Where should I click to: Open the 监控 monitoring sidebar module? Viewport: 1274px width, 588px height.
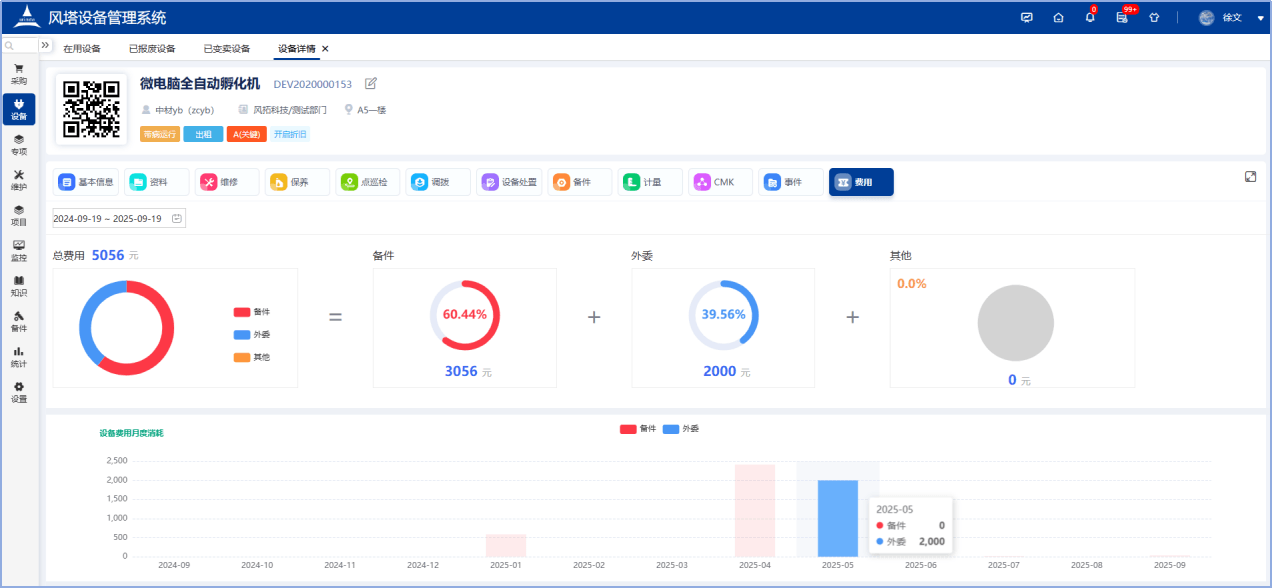click(19, 250)
